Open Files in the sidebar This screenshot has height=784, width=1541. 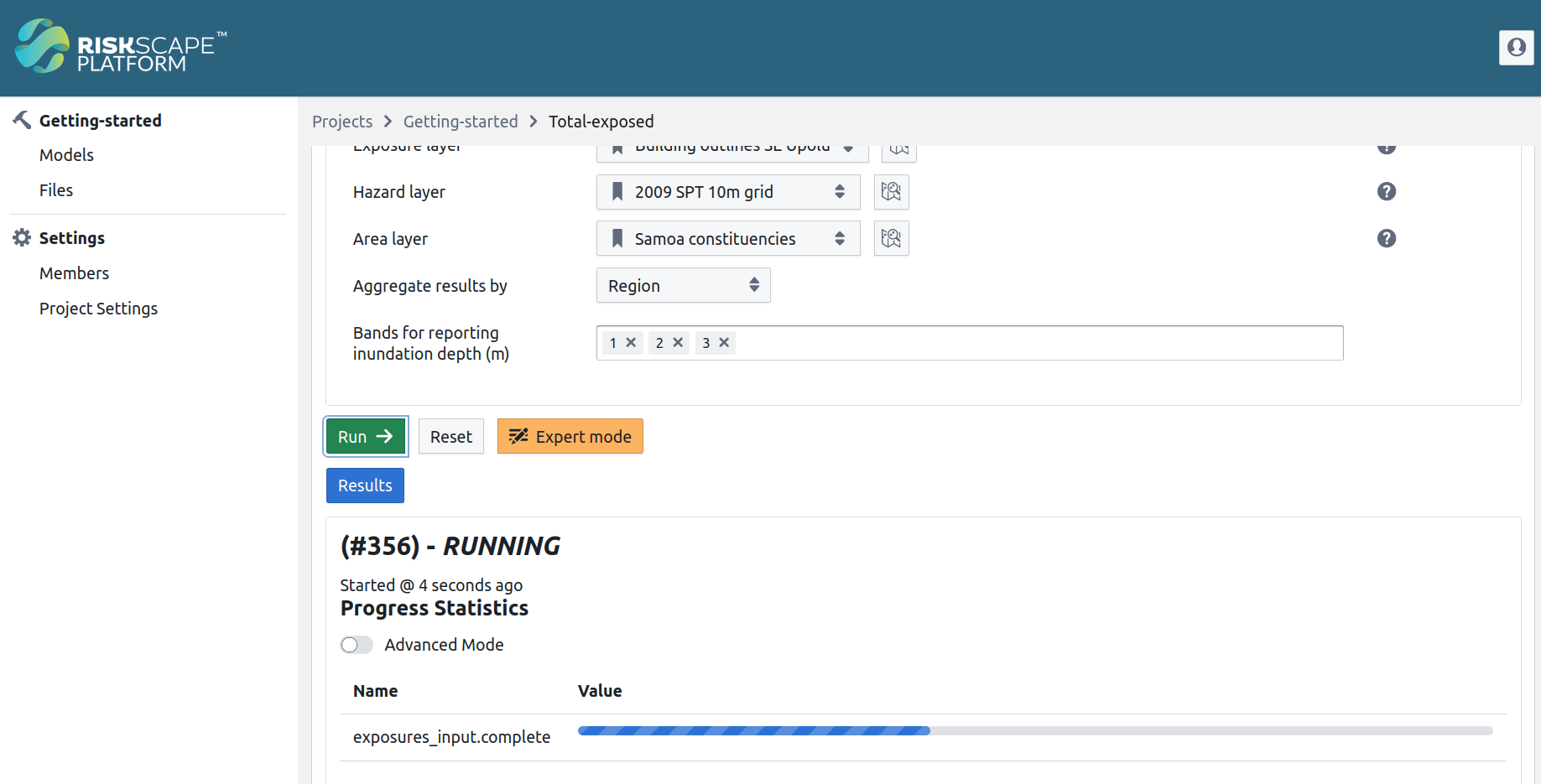56,190
